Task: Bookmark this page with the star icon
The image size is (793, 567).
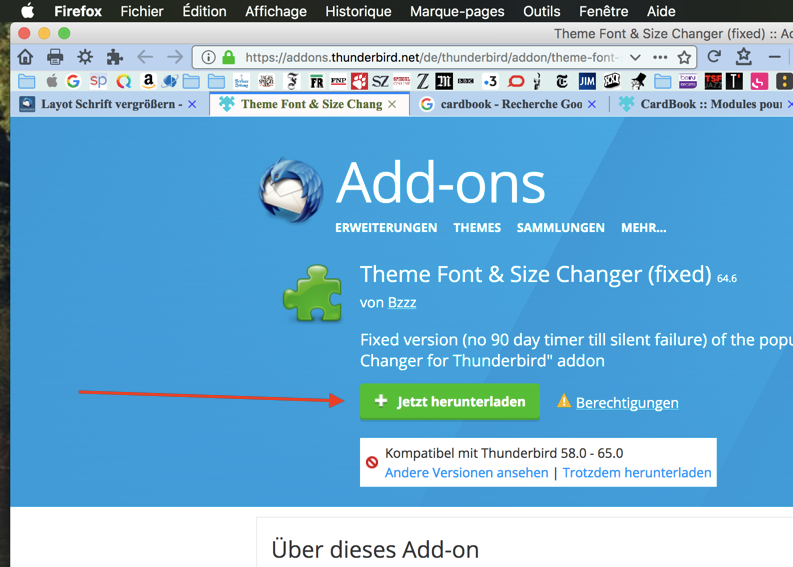Action: (684, 57)
